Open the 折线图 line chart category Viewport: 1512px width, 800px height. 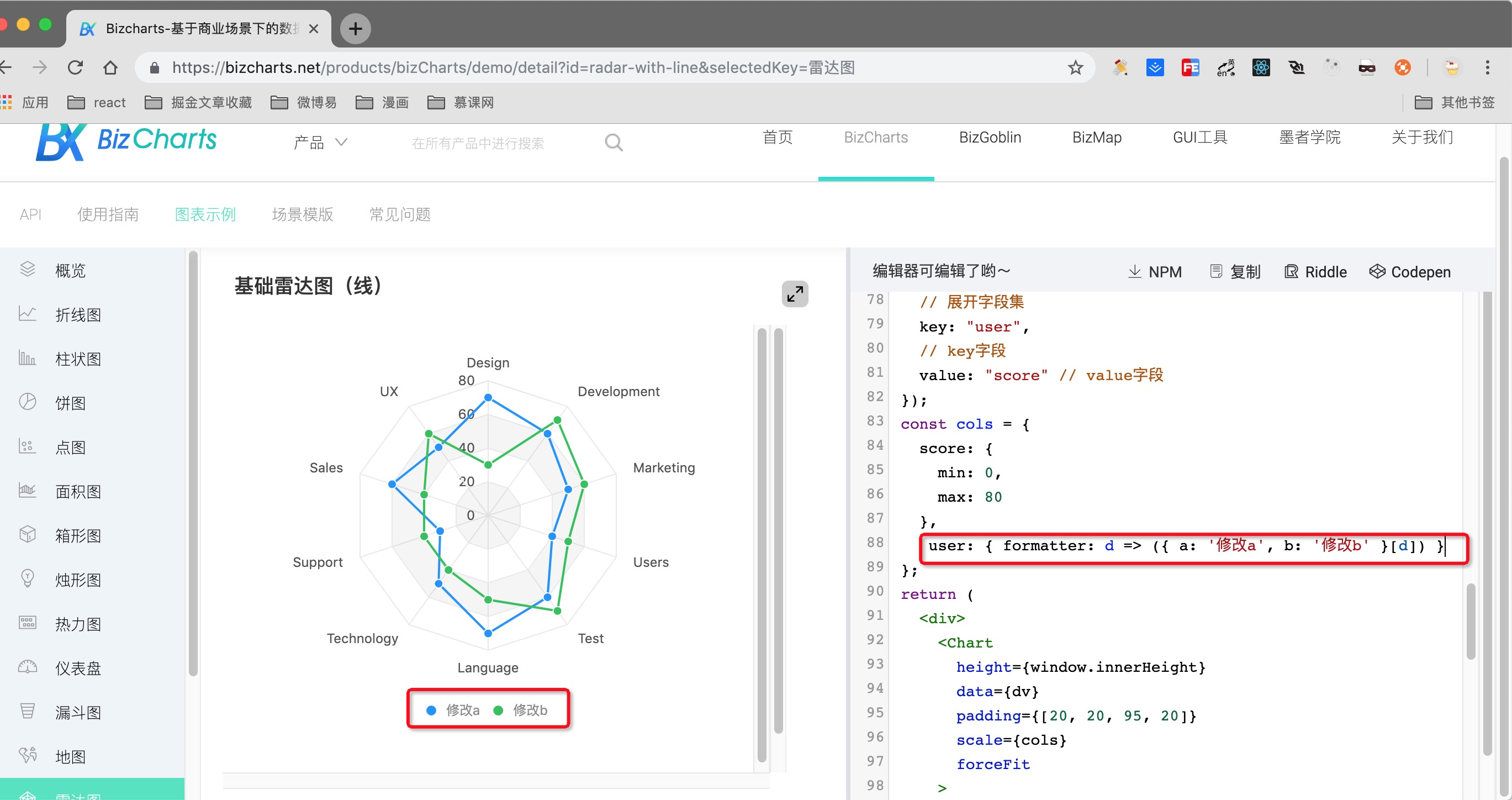click(77, 315)
